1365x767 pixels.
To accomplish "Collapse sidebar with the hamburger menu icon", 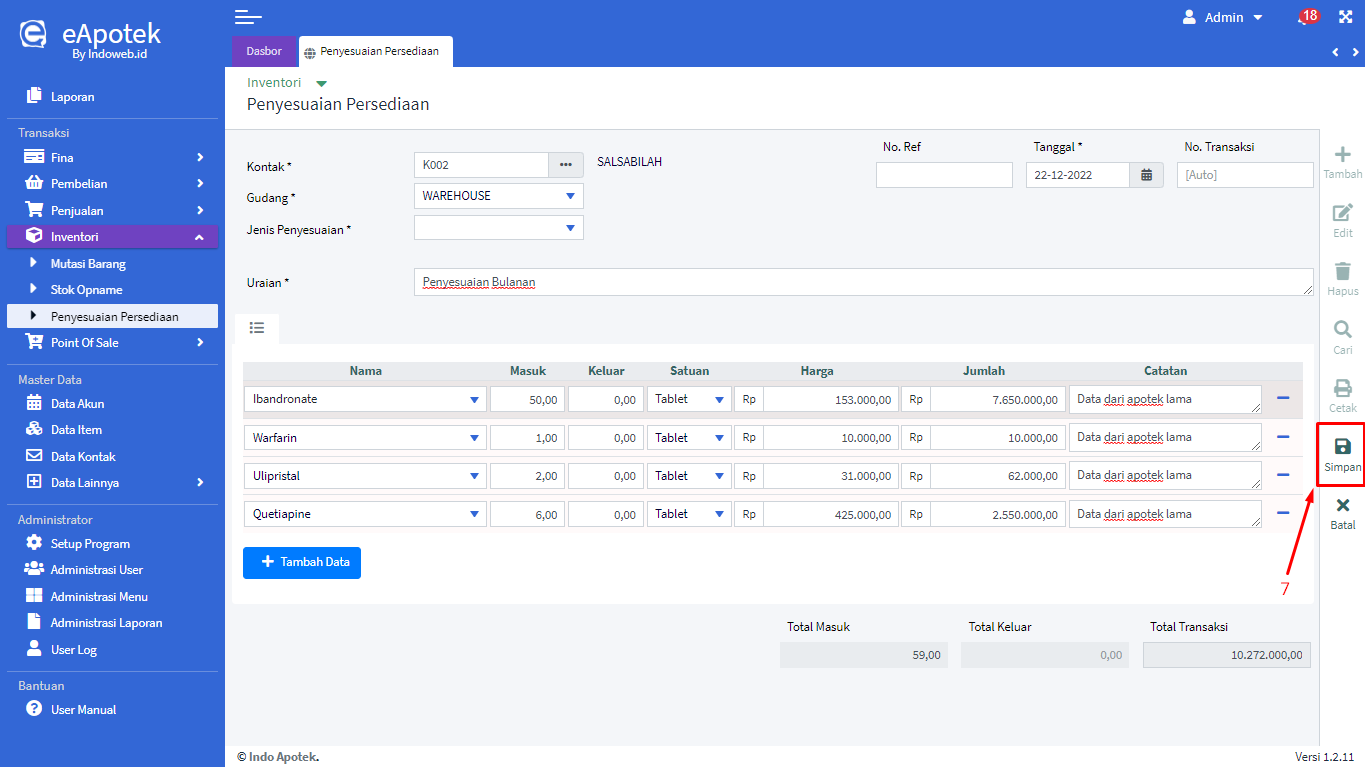I will click(x=248, y=17).
